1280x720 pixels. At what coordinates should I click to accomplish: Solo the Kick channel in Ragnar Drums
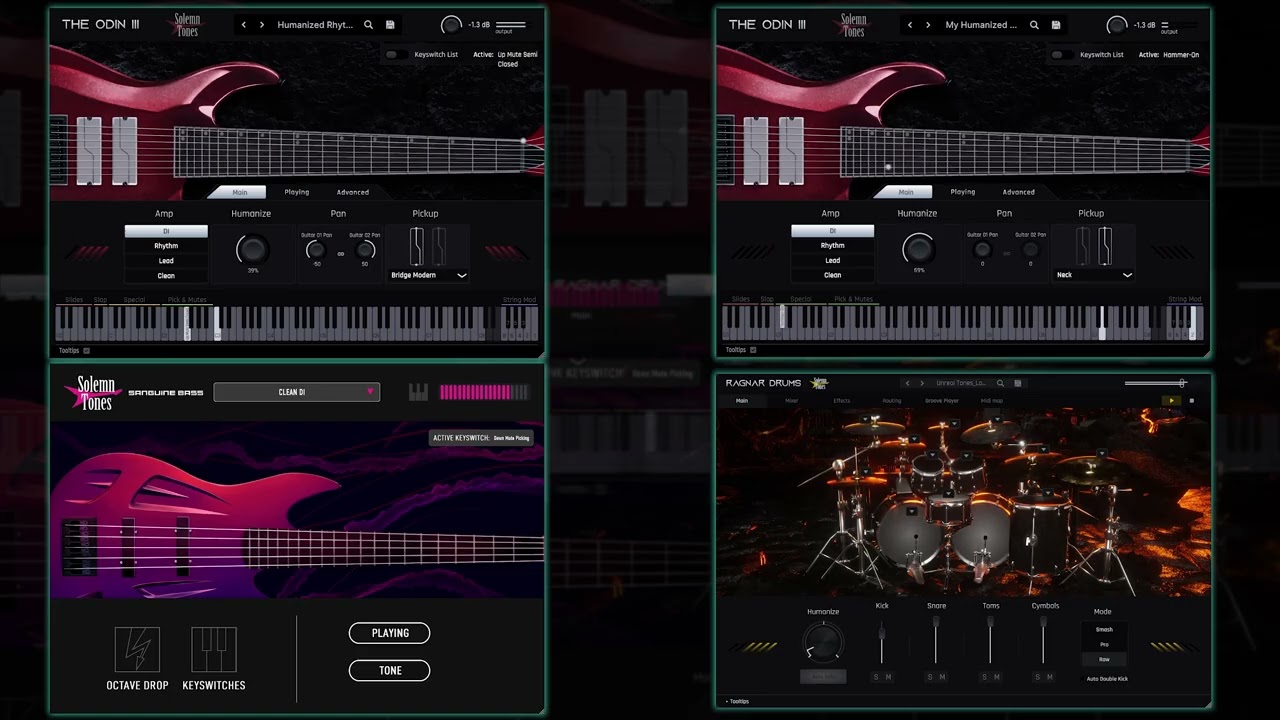[876, 677]
